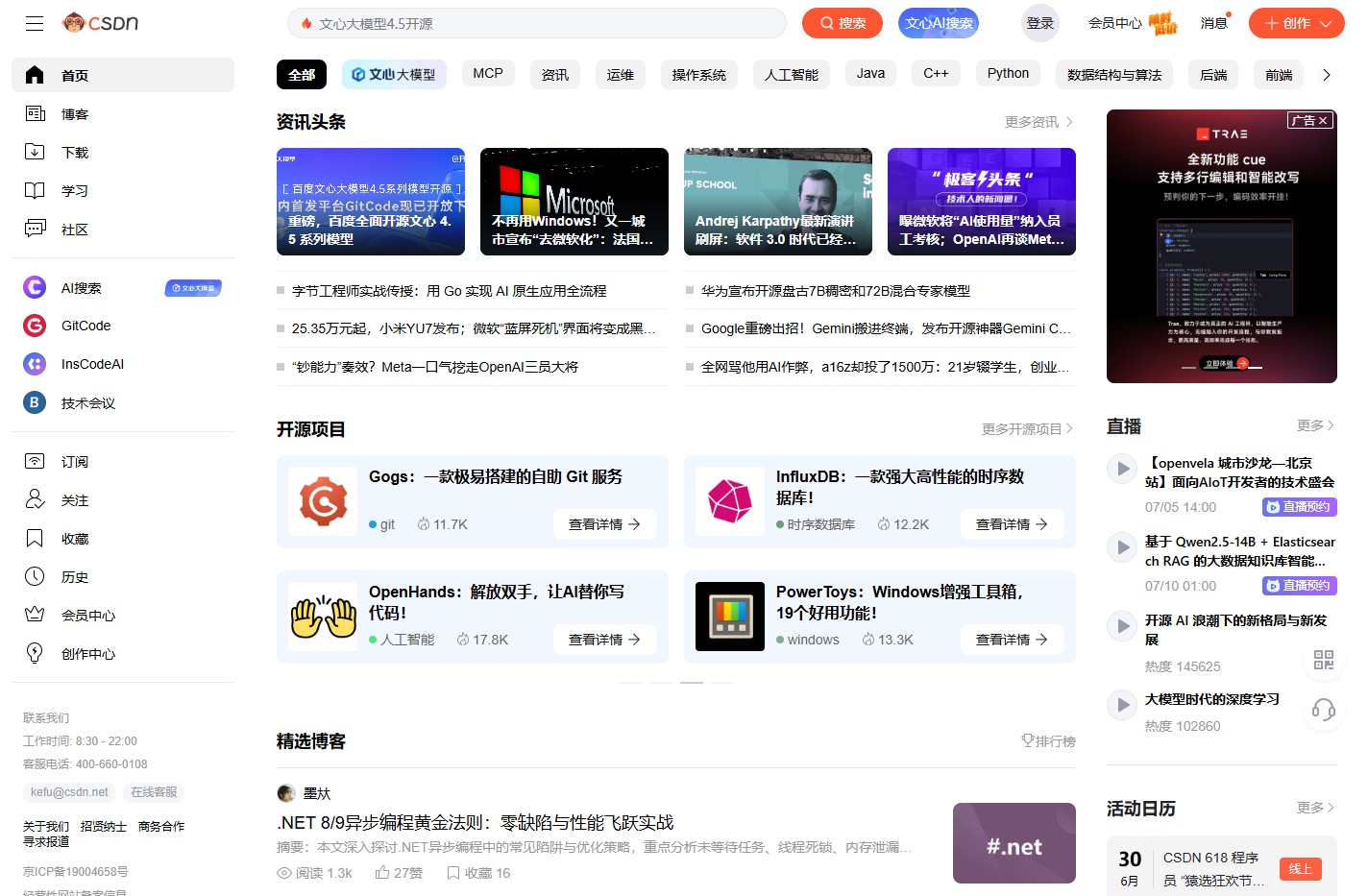Open 收藏 bookmark icon in sidebar
The height and width of the screenshot is (896, 1368).
(35, 538)
